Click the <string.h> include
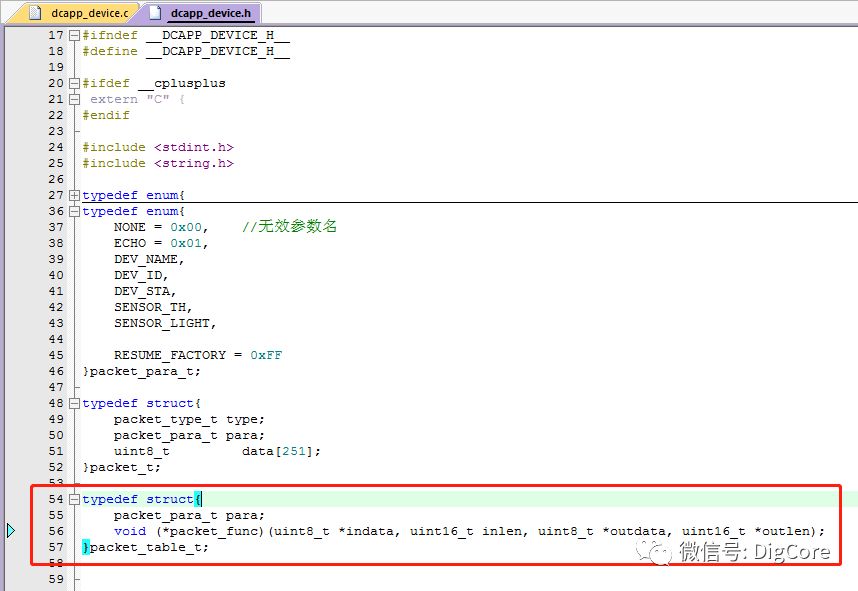 (194, 164)
